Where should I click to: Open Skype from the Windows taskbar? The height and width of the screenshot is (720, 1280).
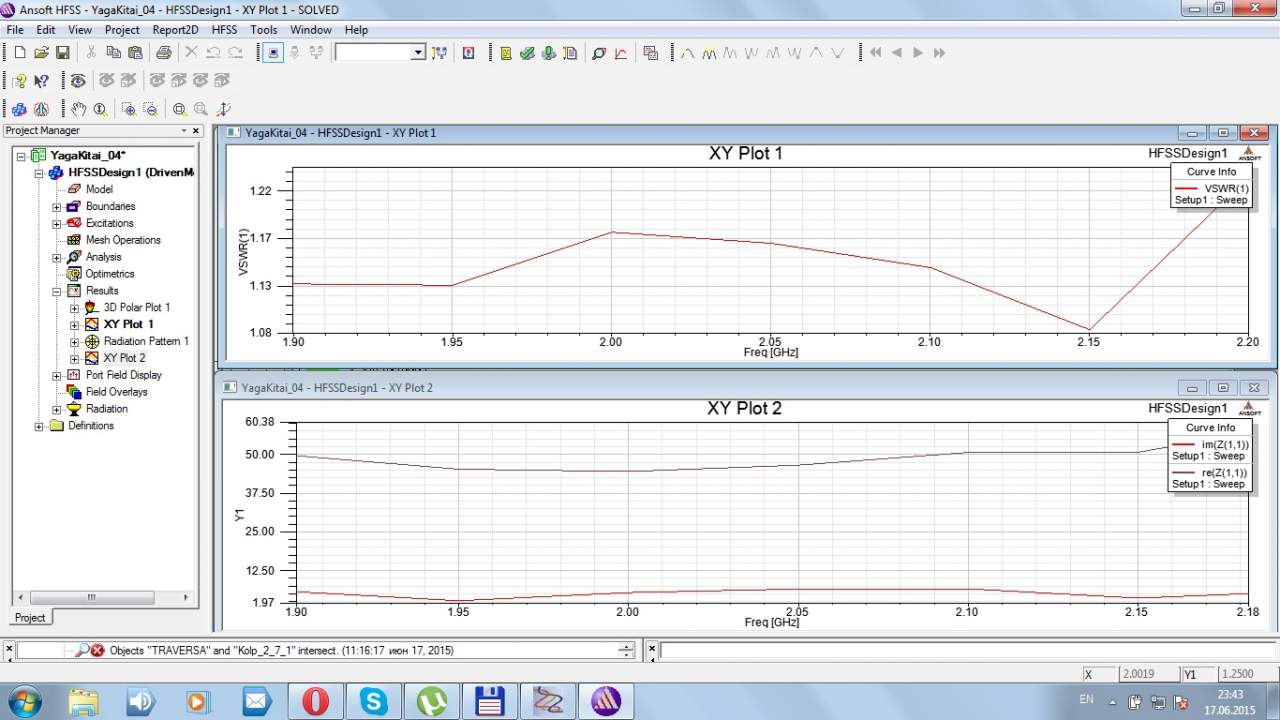(x=374, y=701)
